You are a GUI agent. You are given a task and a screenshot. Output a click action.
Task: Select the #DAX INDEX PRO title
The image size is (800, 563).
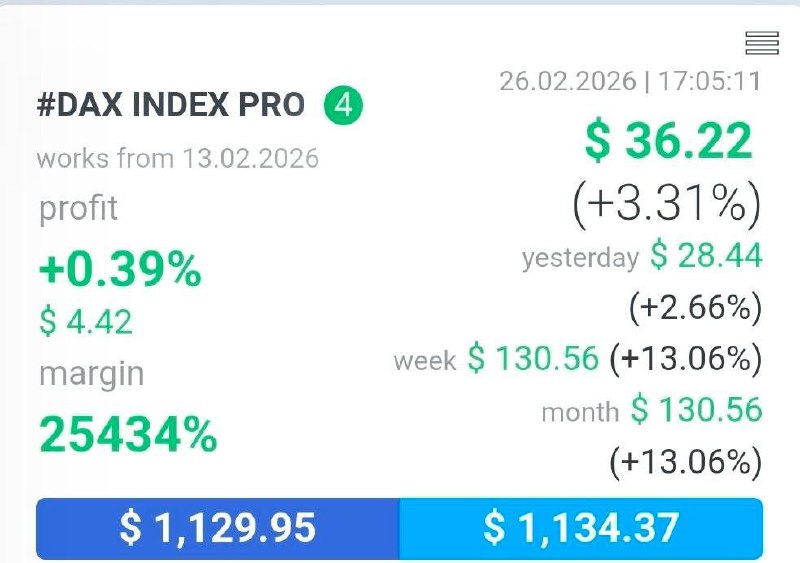(171, 106)
